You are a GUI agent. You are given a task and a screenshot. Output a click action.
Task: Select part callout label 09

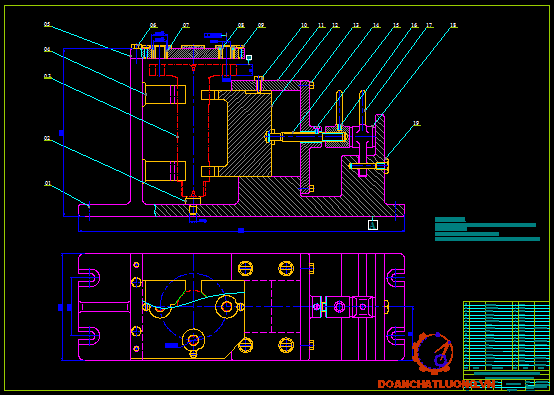click(x=261, y=25)
